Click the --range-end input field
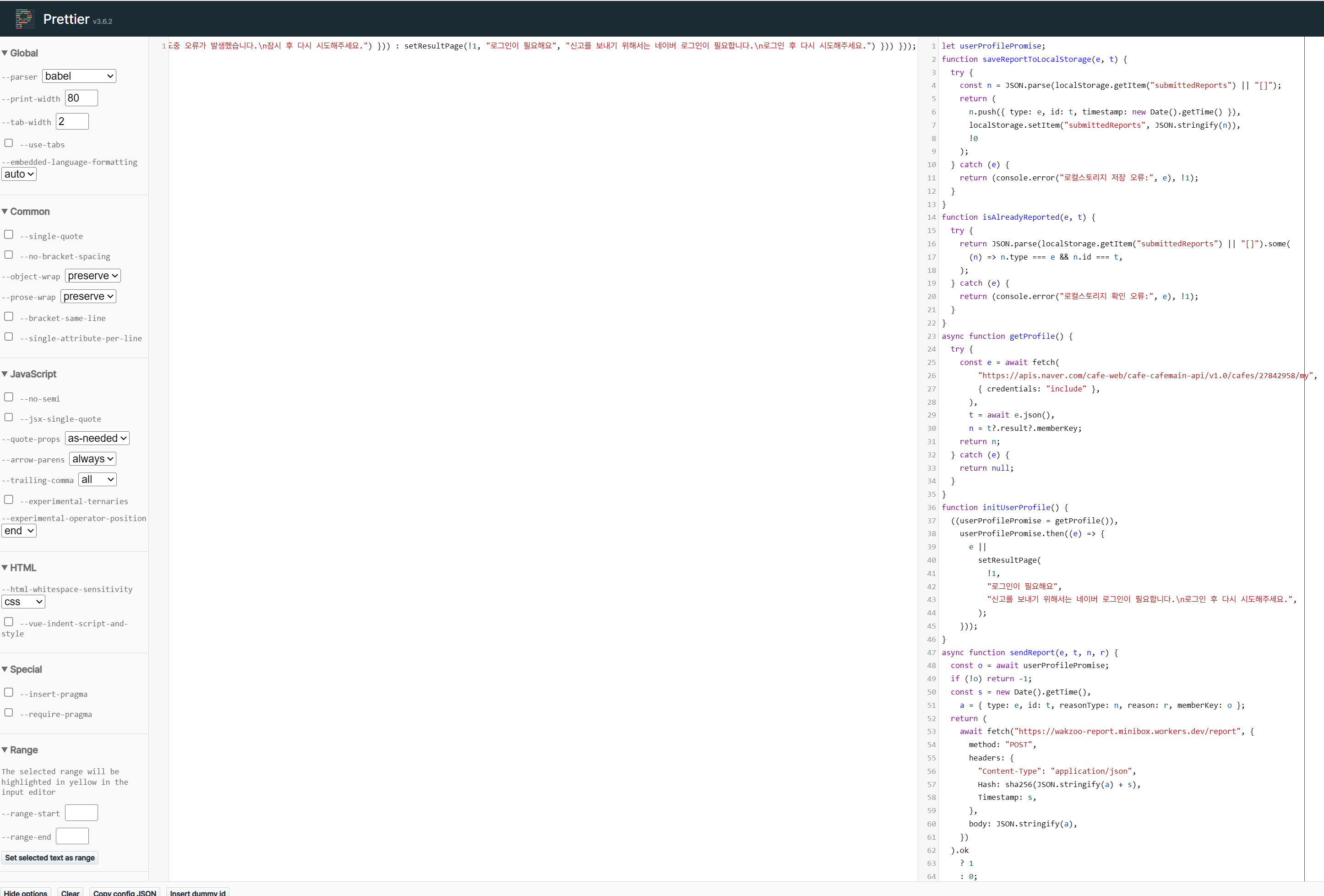1324x896 pixels. [x=72, y=836]
